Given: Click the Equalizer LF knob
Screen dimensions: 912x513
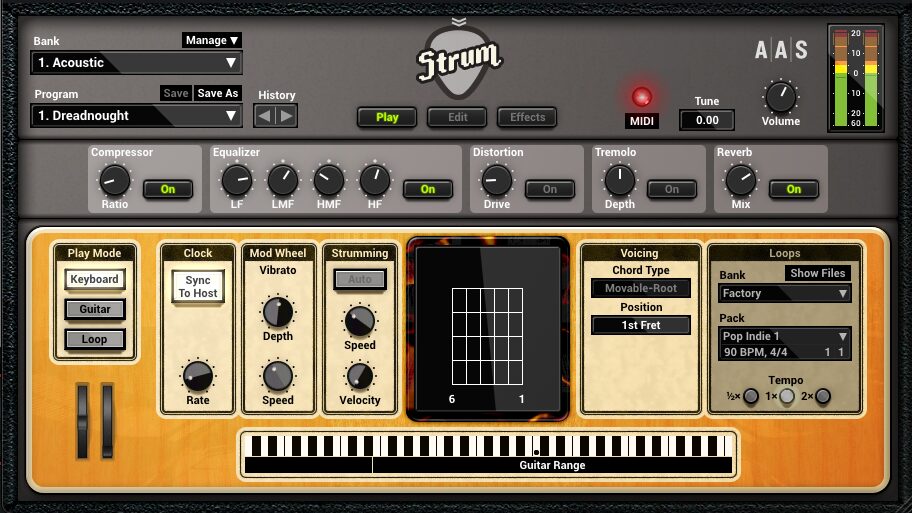Looking at the screenshot, I should 237,181.
